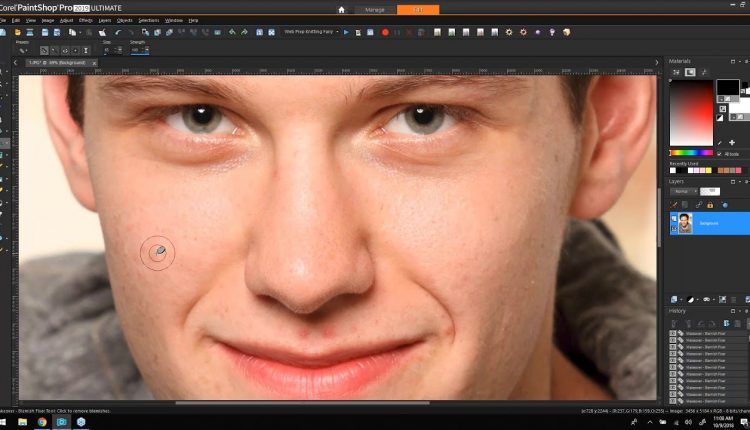Select the toothbrush Makeover mode icon

[x=55, y=50]
